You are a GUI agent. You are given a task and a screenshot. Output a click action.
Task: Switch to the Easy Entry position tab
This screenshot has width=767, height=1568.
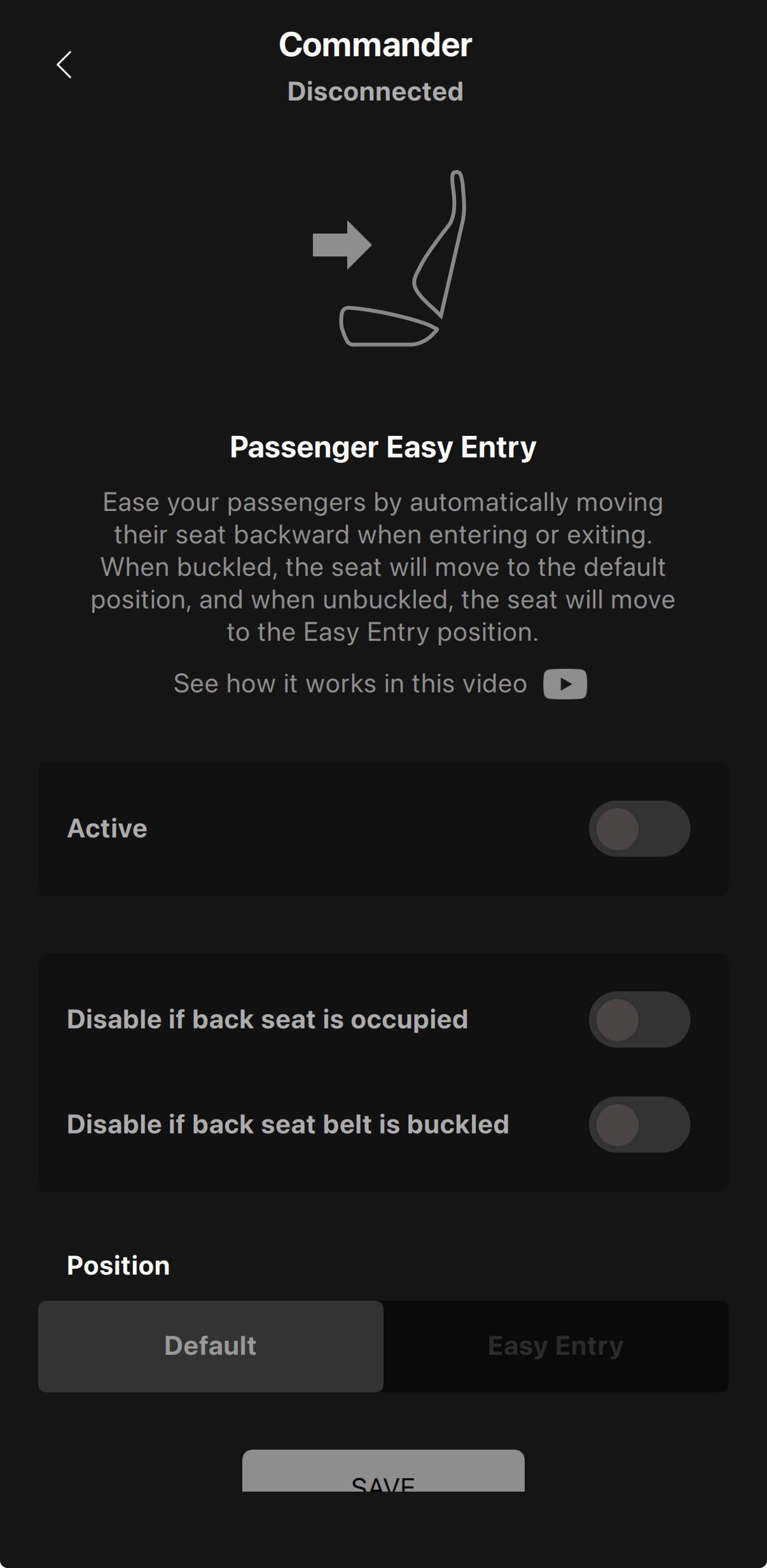(555, 1346)
